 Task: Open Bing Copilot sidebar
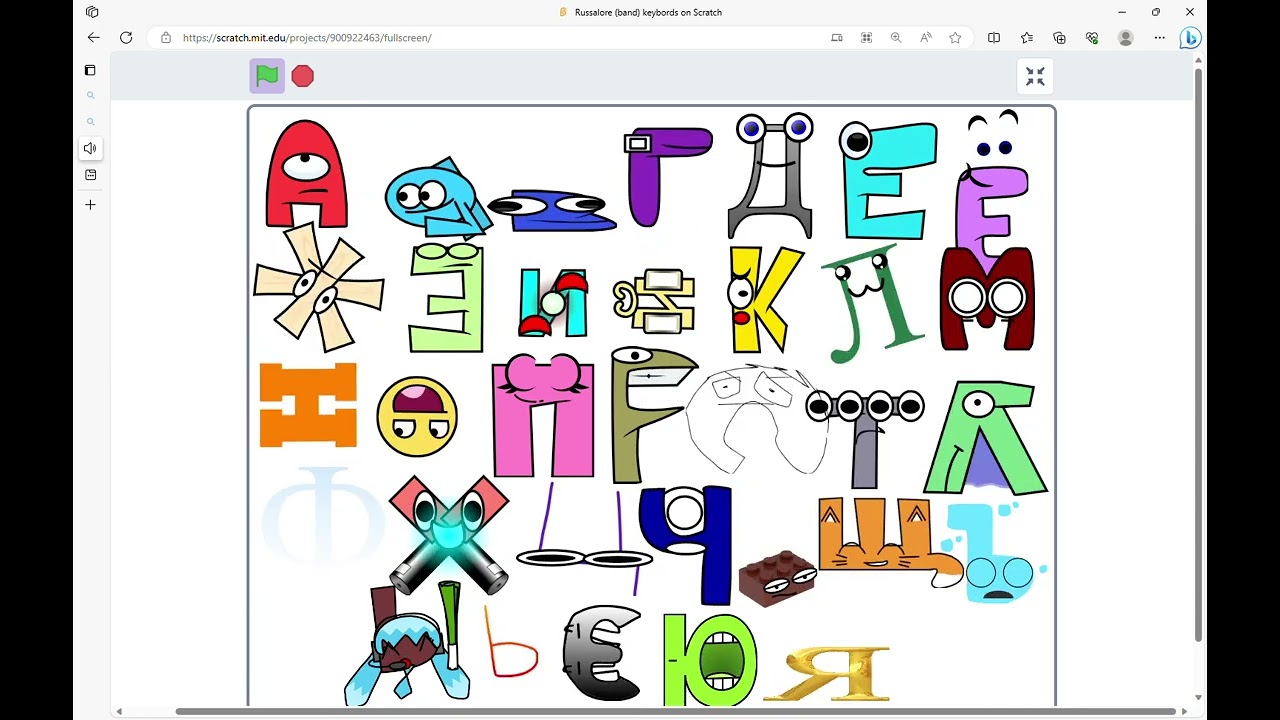1190,38
